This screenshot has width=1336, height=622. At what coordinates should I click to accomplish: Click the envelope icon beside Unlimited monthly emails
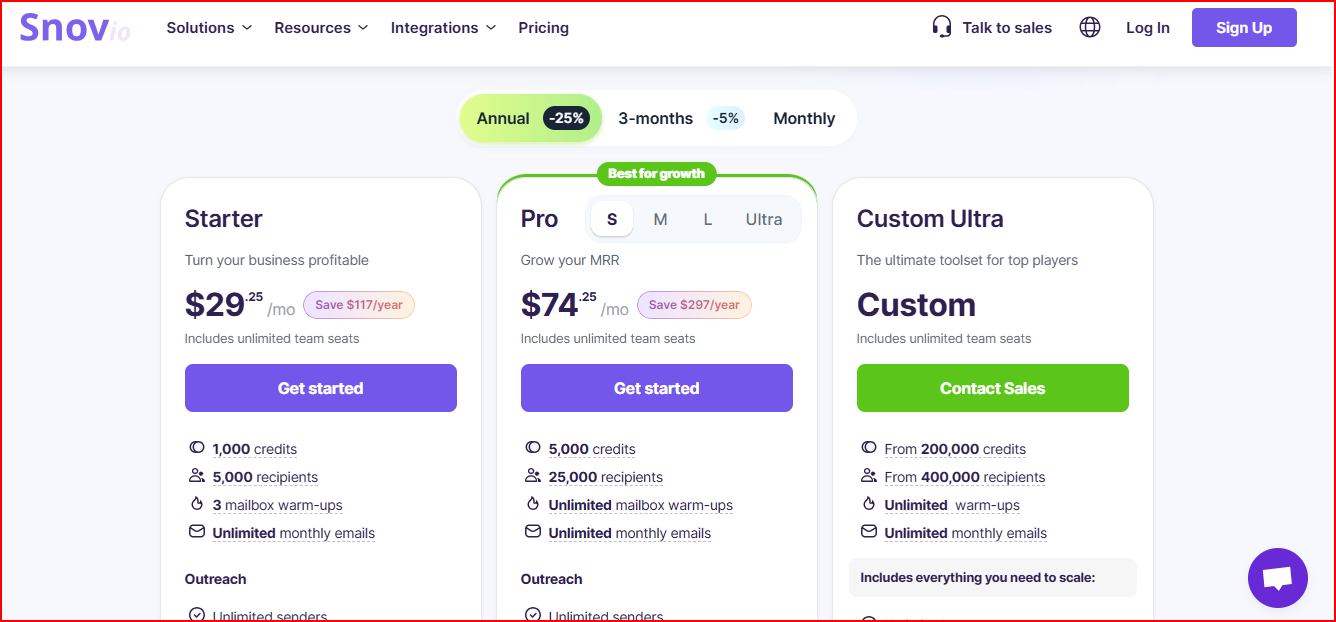(x=197, y=532)
